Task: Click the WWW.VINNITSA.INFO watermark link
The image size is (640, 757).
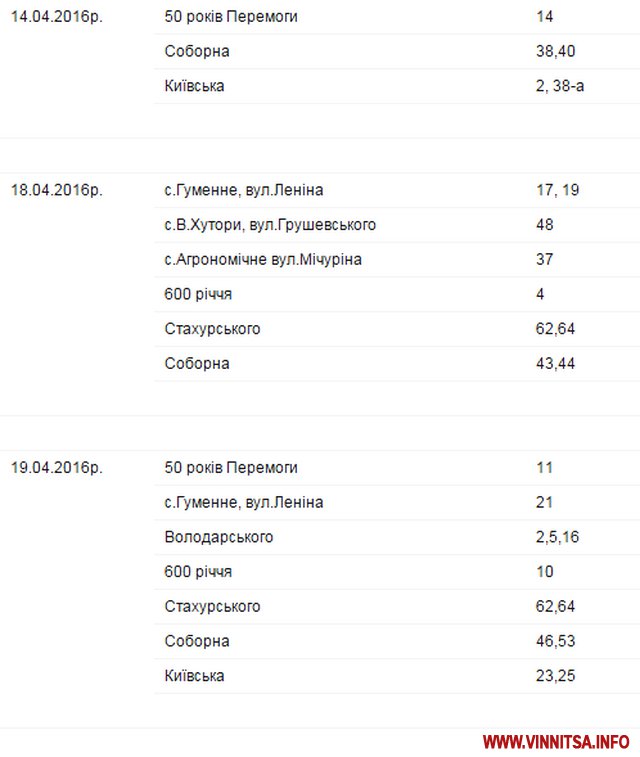Action: [556, 741]
